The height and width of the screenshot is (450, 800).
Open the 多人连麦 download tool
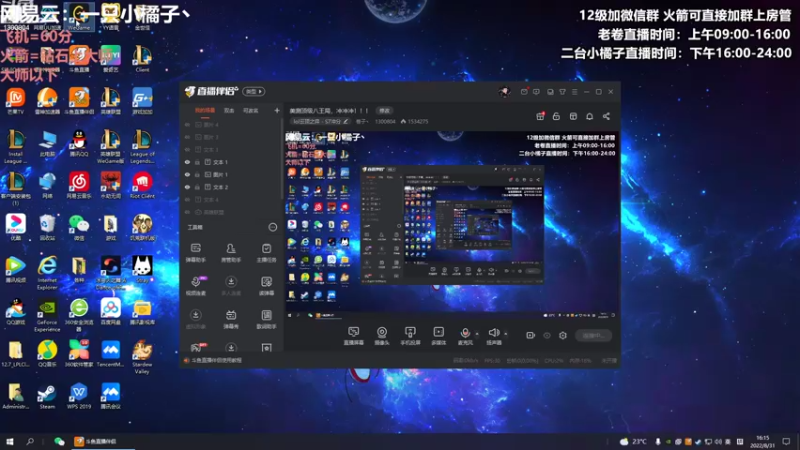[231, 286]
